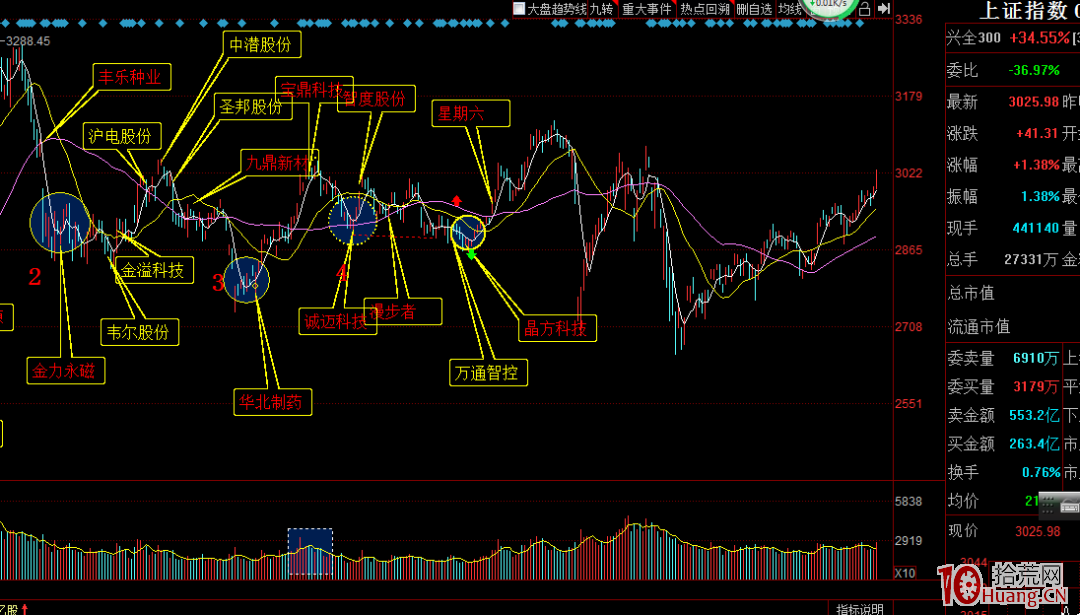Click the padlock lock icon
The width and height of the screenshot is (1080, 615).
[x=865, y=9]
